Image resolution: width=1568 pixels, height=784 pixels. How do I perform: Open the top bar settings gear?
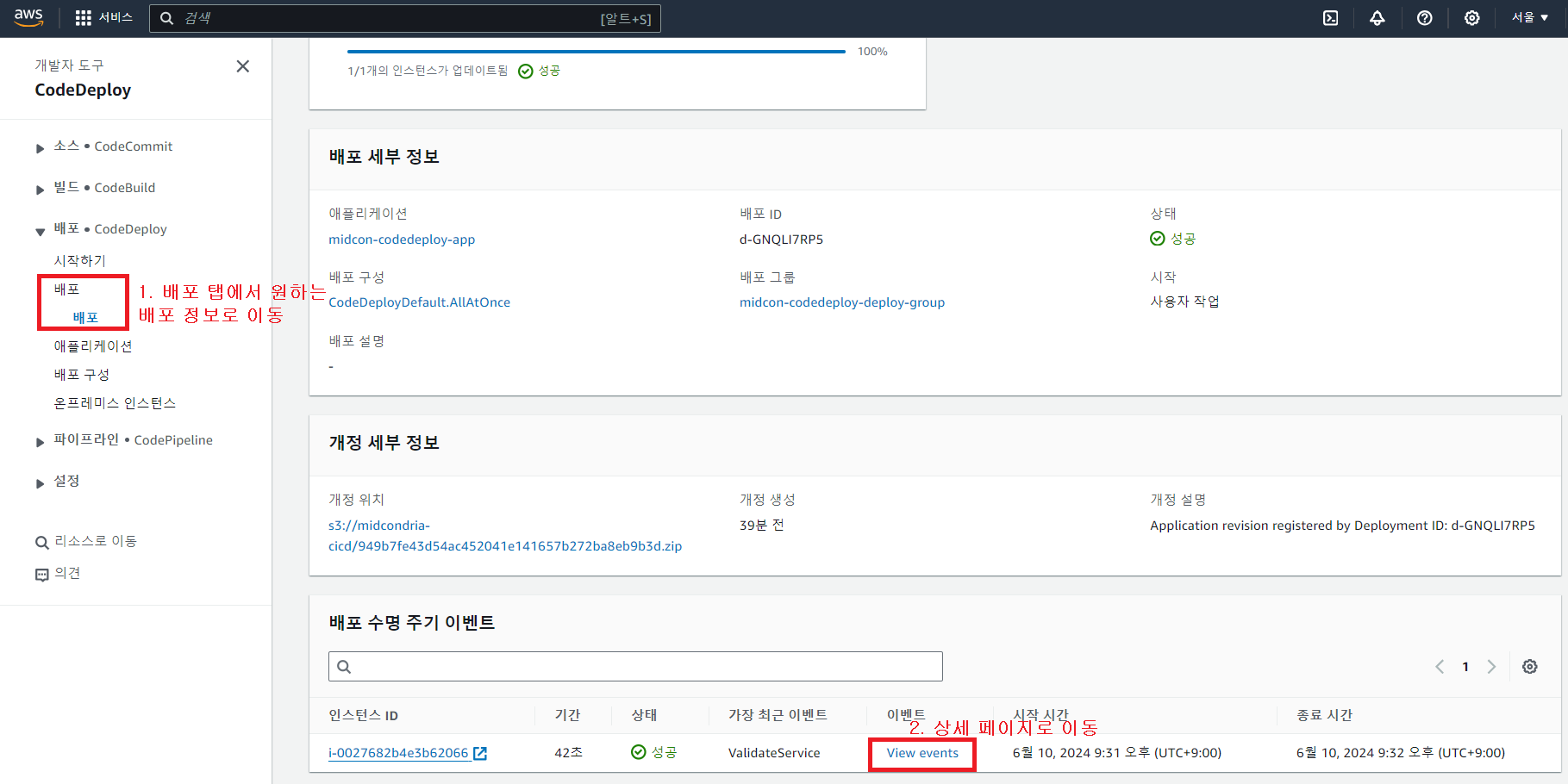1472,18
